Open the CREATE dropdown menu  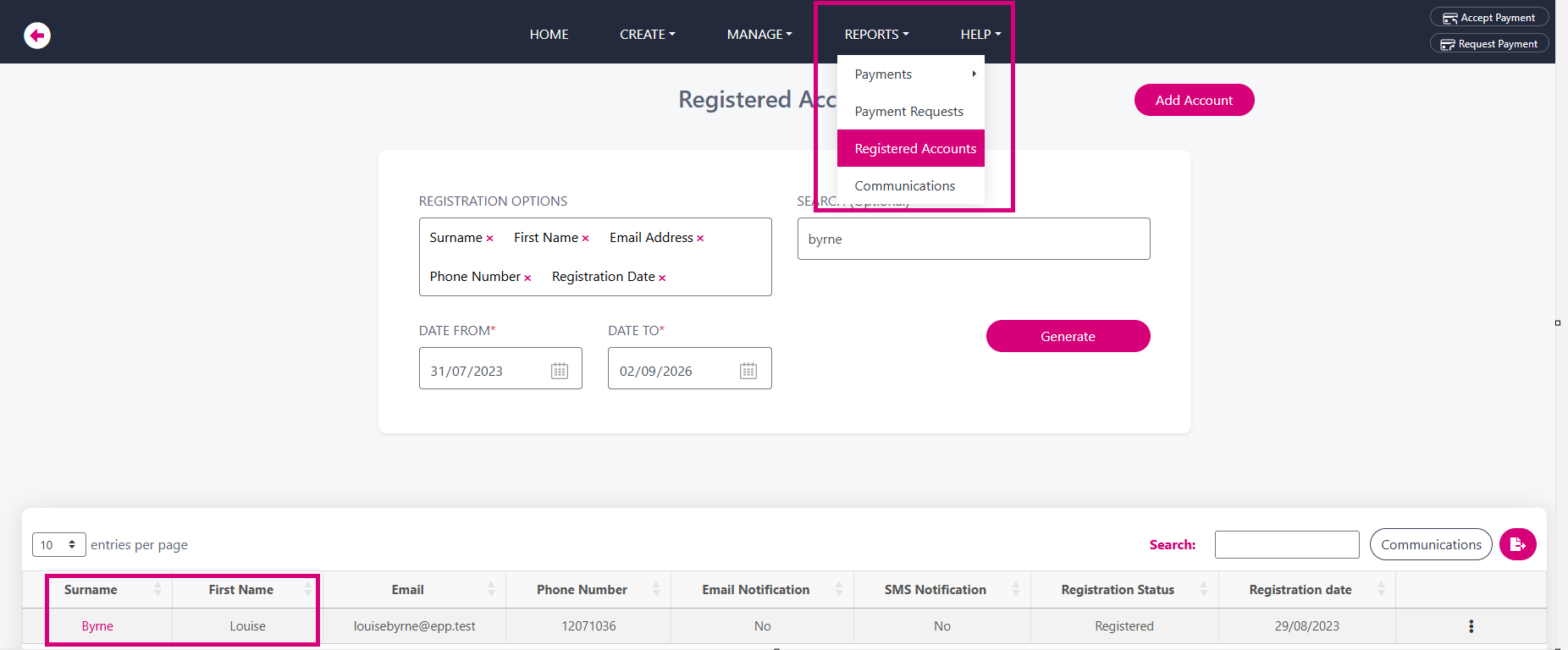pos(648,35)
